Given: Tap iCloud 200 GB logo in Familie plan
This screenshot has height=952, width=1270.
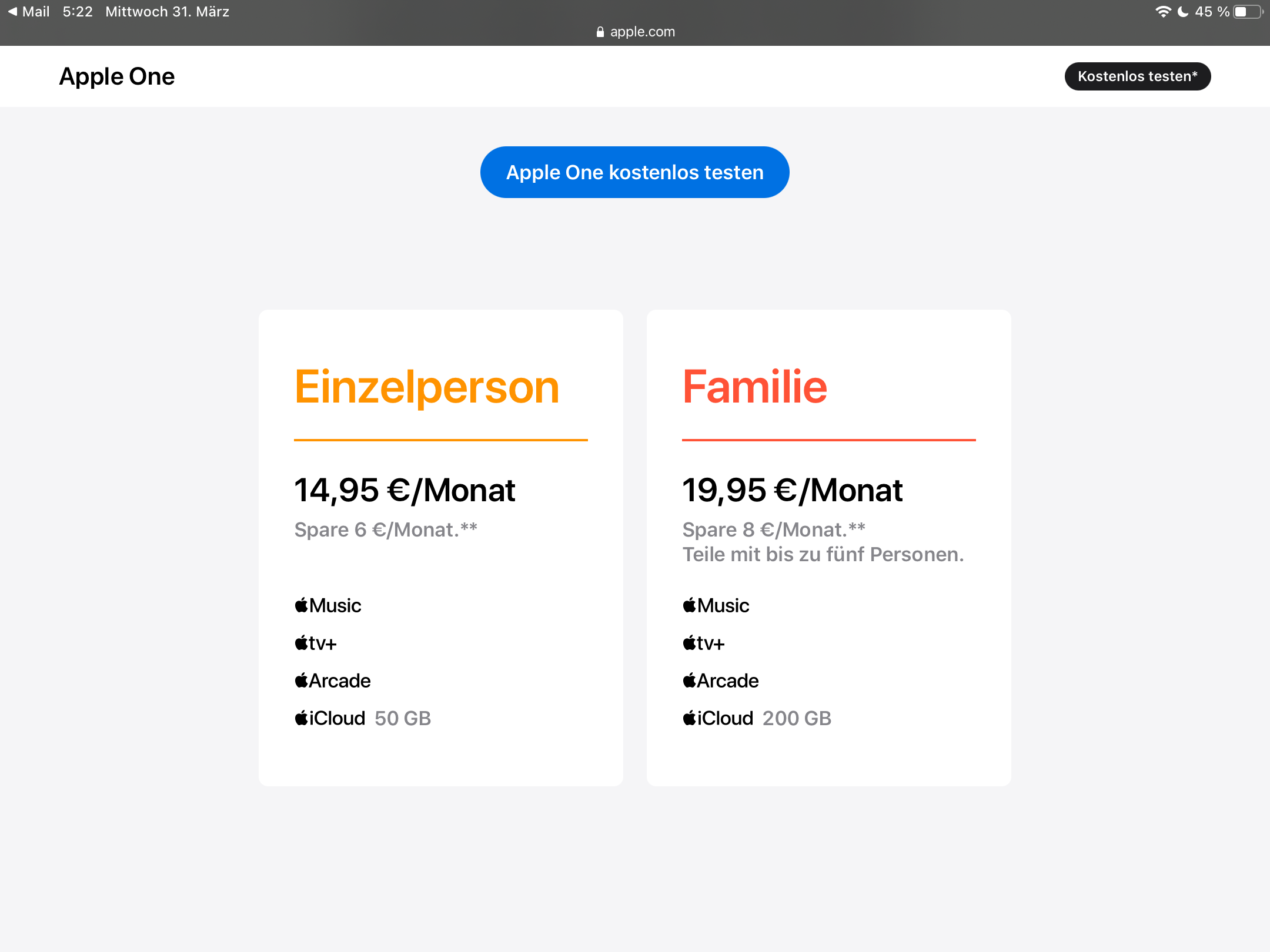Looking at the screenshot, I should (x=718, y=718).
